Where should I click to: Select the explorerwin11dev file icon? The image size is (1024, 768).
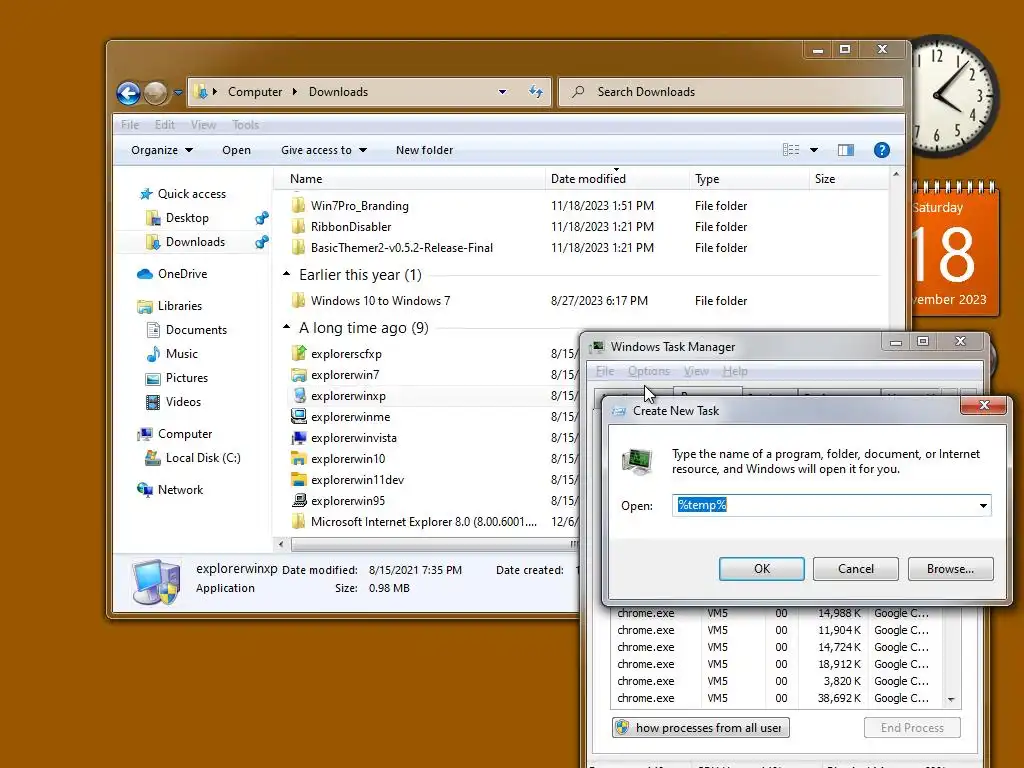(298, 479)
